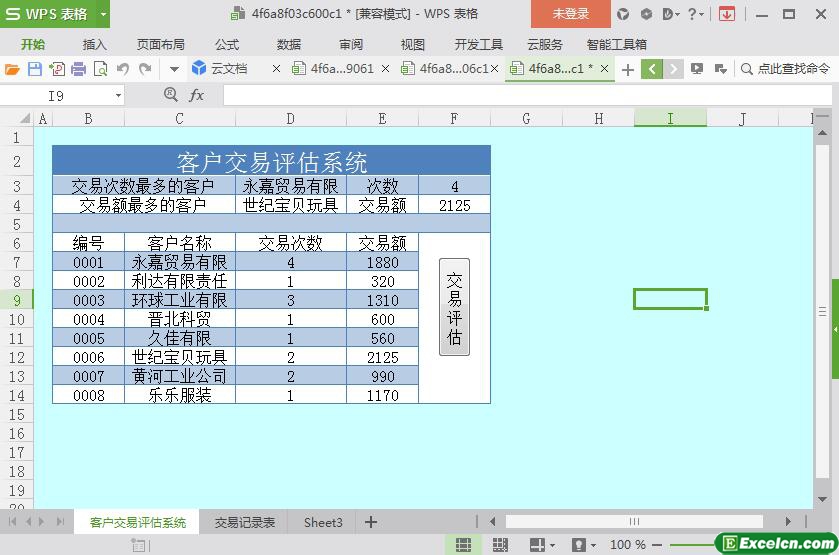Click the formula bar input field
Viewport: 839px width, 555px height.
tap(520, 95)
